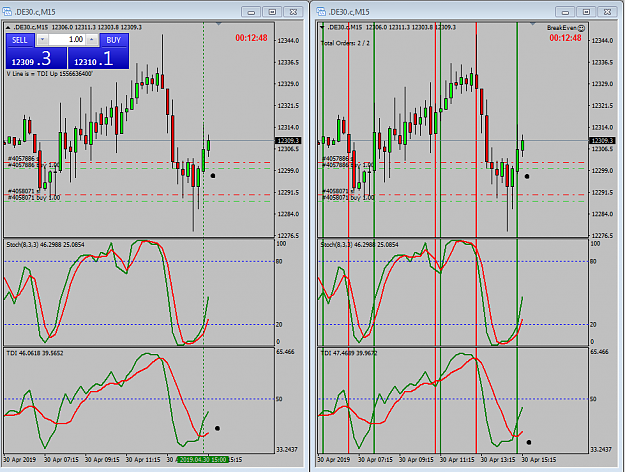Click the .DE30.c,M15 OHLC header in left chart
625x472 pixels.
[x=78, y=28]
